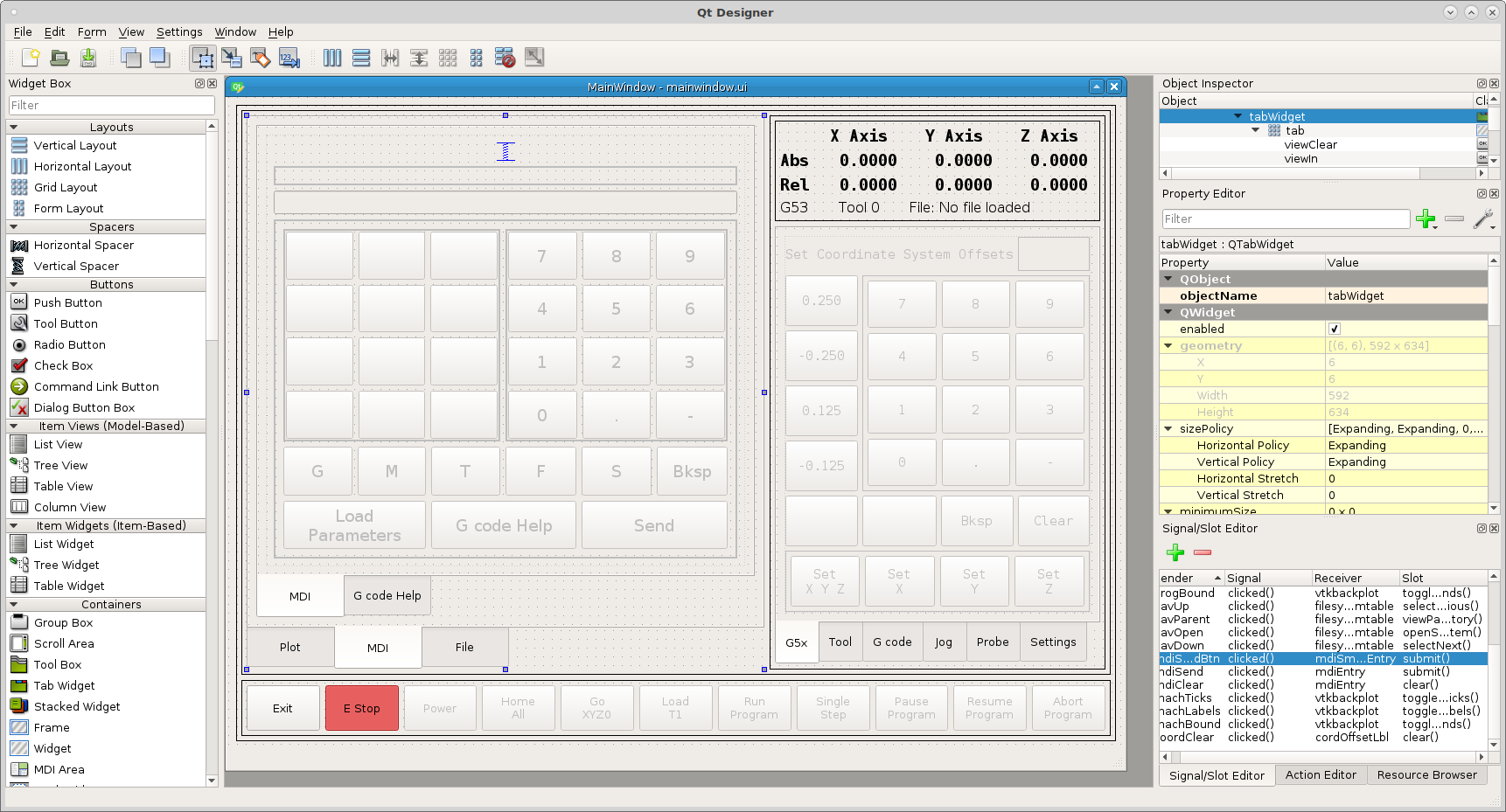Click Signal/Slot Editor horizontal scrollbar
1506x812 pixels.
1322,757
